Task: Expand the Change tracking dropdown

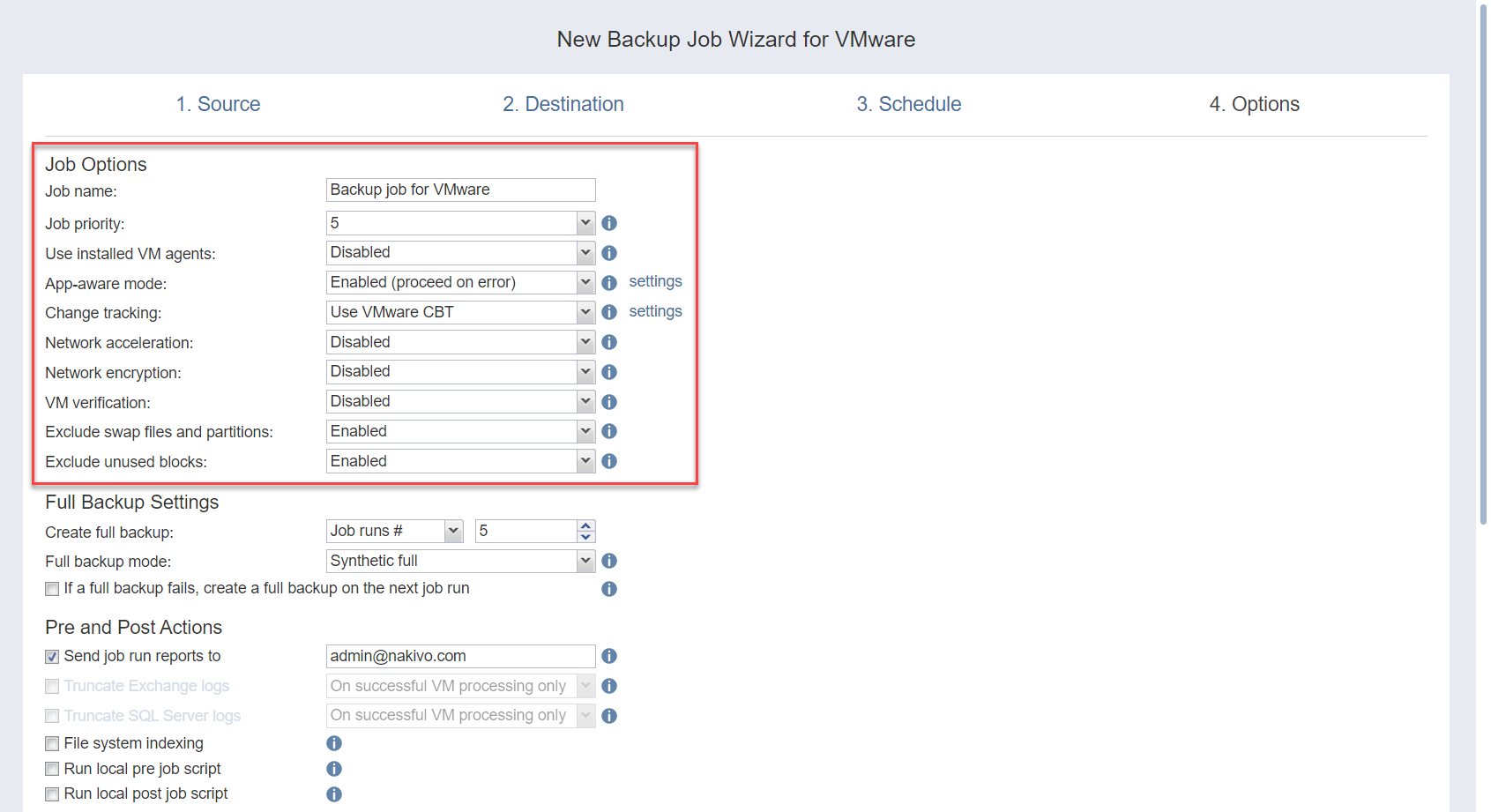Action: click(585, 313)
